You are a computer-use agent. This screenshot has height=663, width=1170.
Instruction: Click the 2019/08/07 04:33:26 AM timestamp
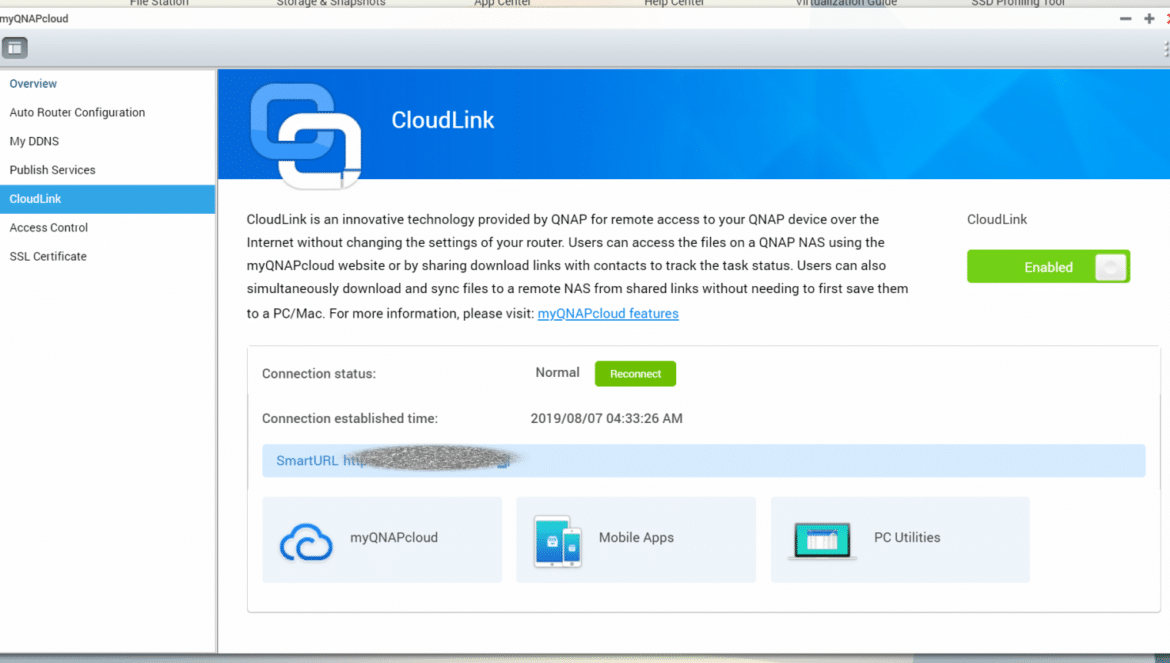point(607,418)
